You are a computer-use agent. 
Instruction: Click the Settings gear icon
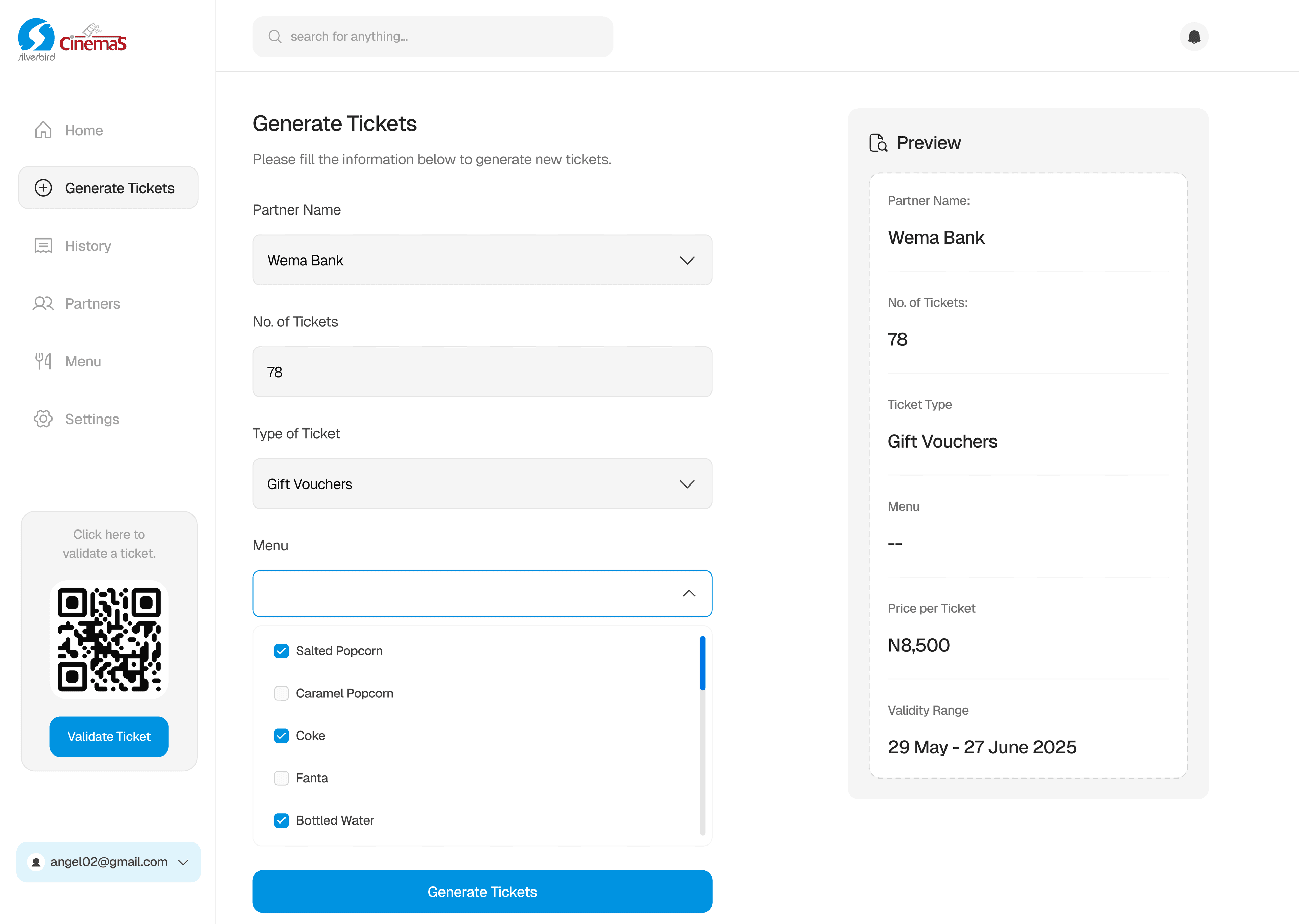pos(43,419)
